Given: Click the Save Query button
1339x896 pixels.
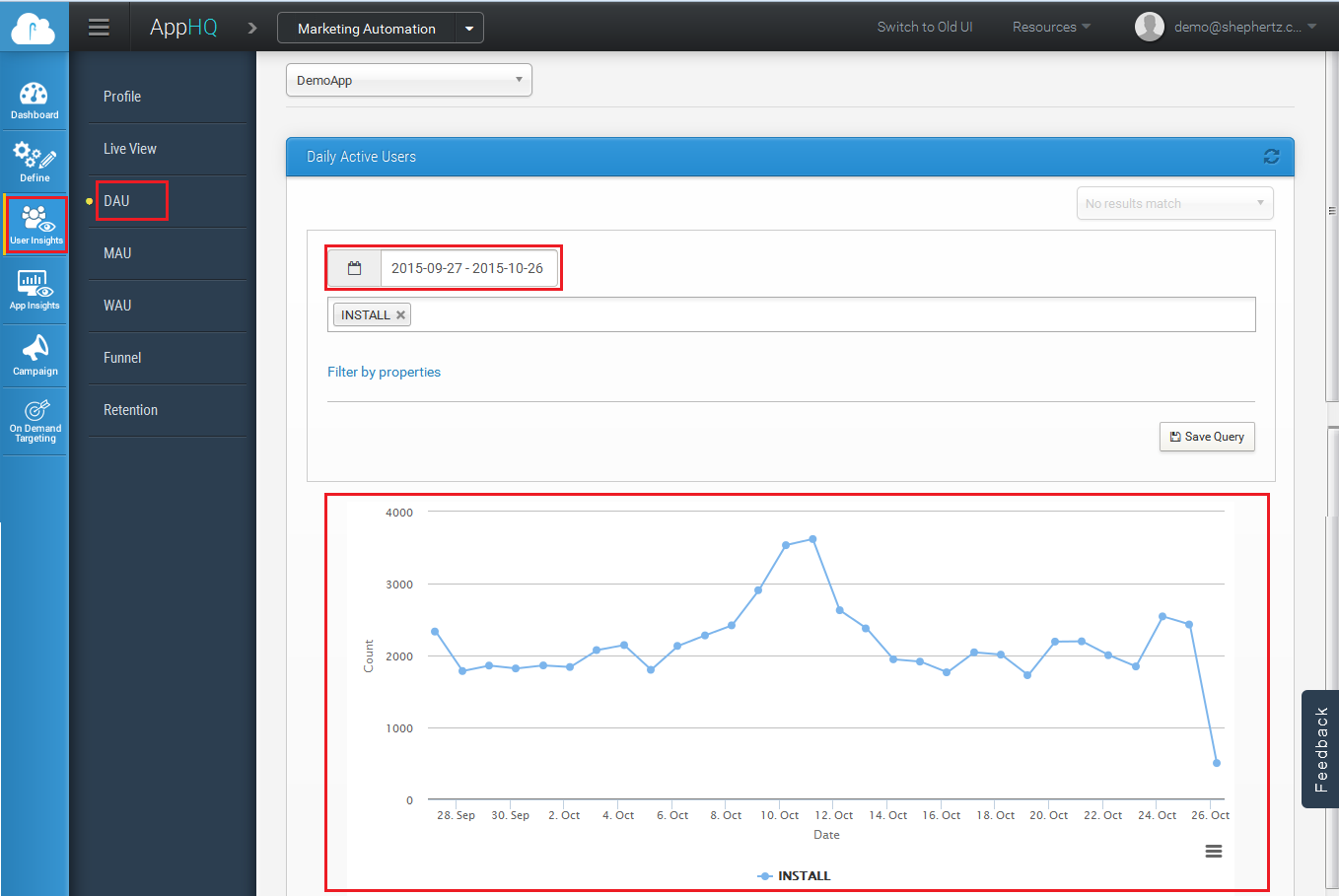Looking at the screenshot, I should [x=1207, y=437].
